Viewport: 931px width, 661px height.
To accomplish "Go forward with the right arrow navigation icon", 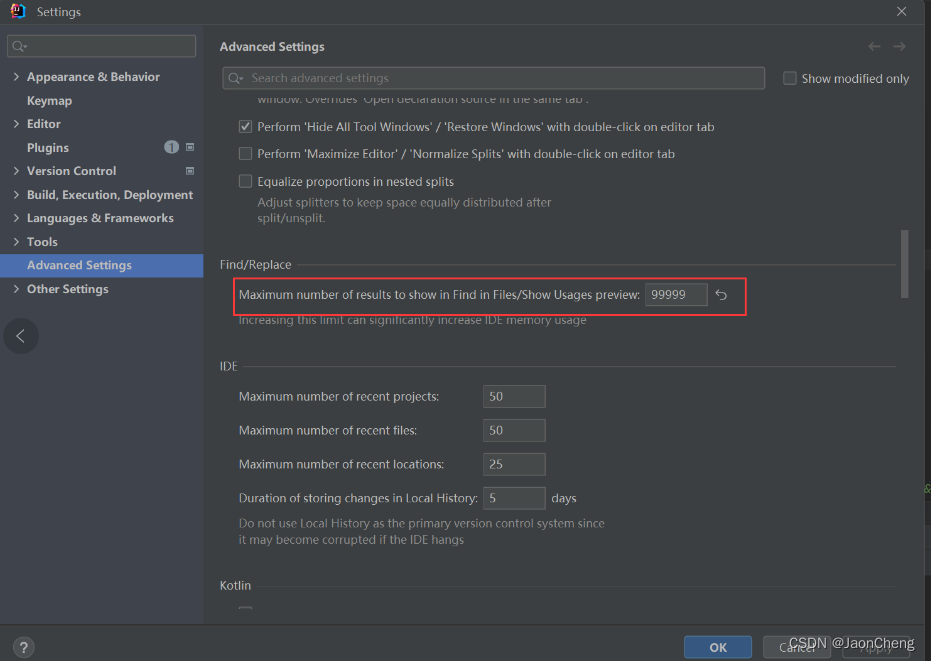I will click(900, 46).
